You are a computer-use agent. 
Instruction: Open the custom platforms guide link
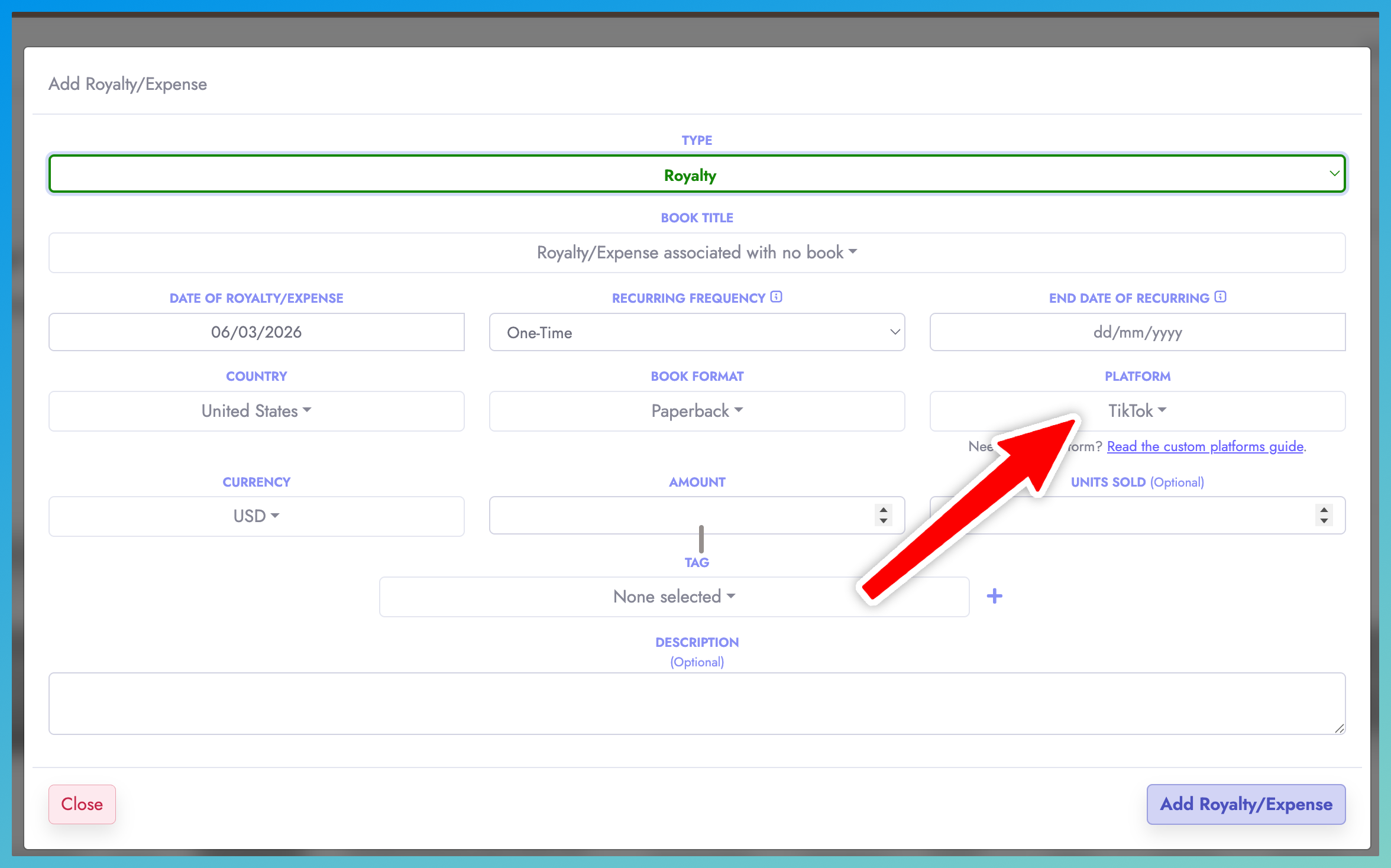tap(1205, 446)
